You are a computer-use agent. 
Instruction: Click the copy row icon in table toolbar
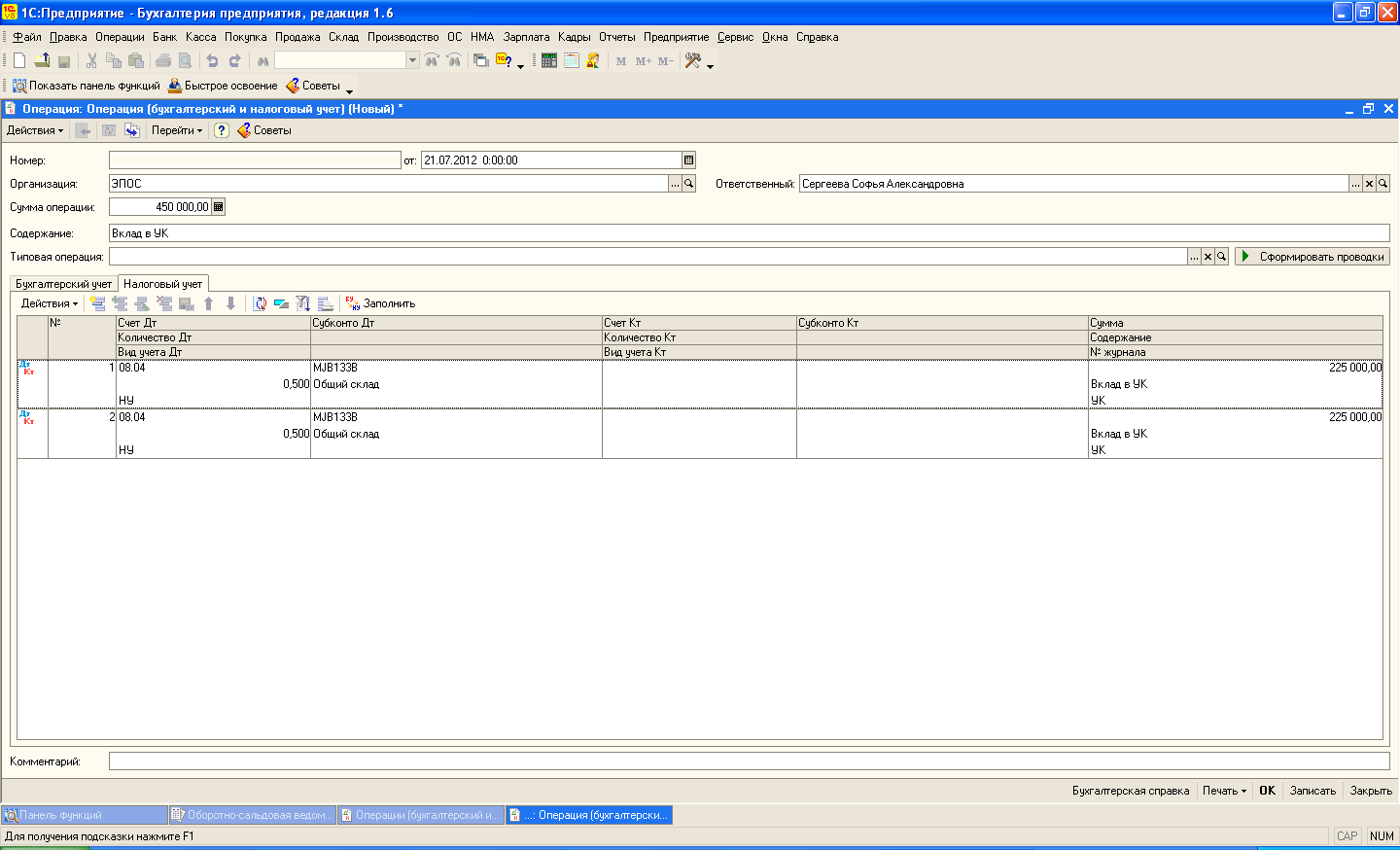tap(121, 303)
